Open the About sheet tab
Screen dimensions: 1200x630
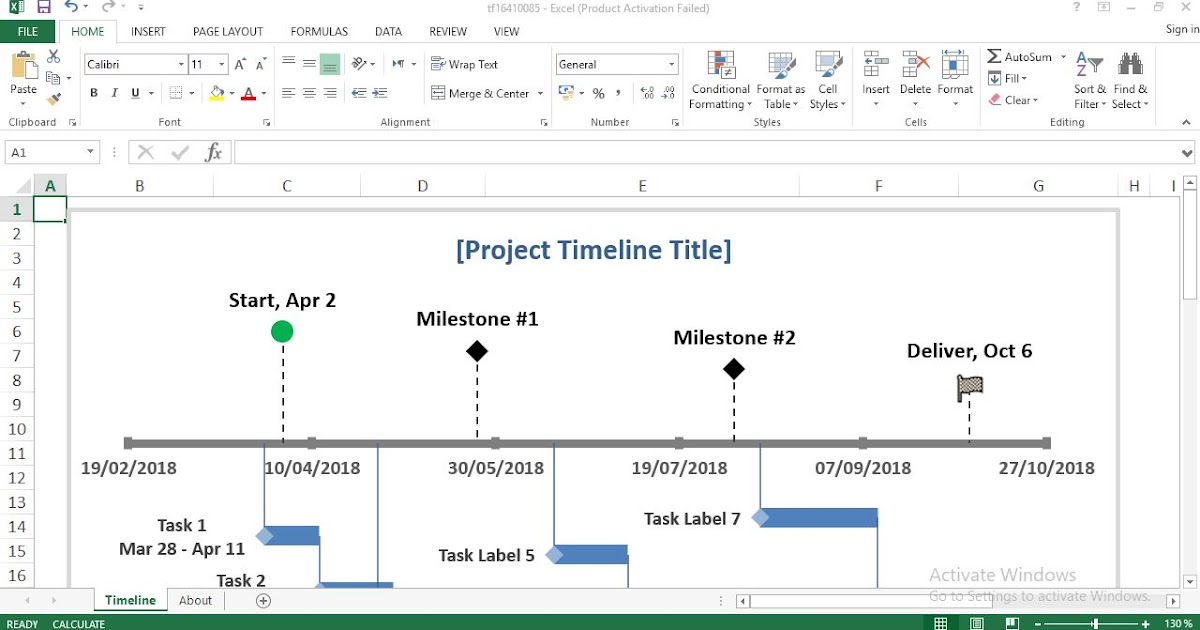click(195, 600)
